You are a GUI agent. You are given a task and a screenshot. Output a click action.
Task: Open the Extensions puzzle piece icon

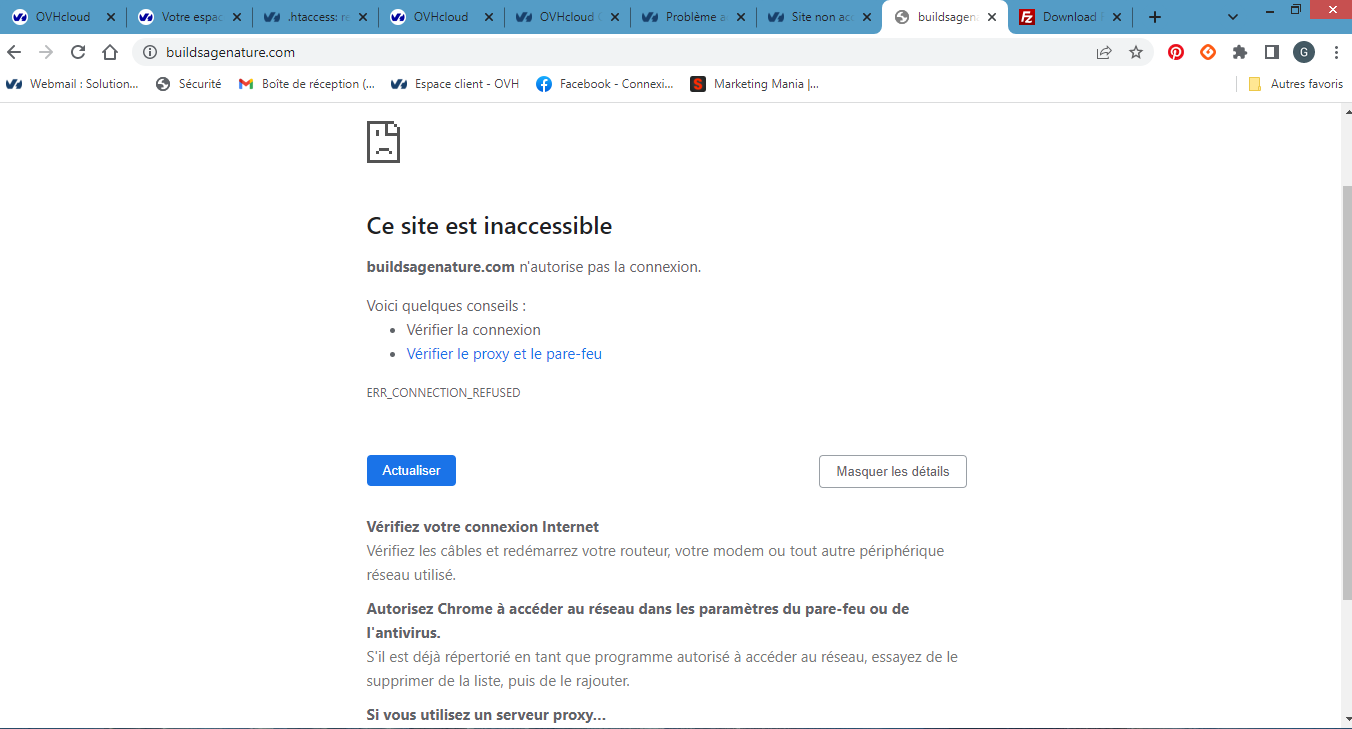[1240, 52]
